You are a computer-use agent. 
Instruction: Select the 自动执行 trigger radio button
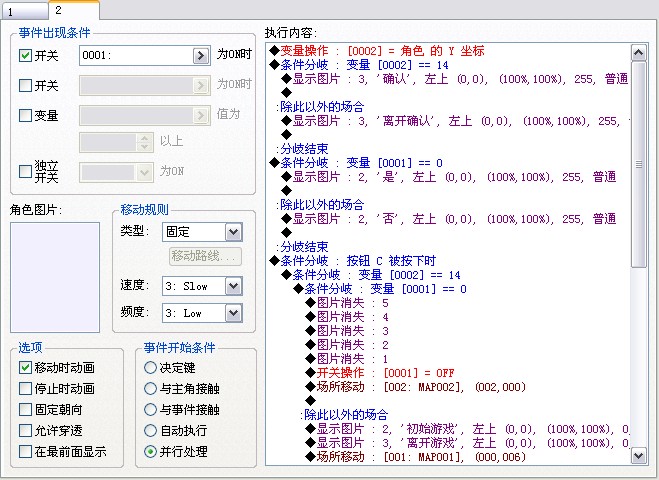[150, 430]
